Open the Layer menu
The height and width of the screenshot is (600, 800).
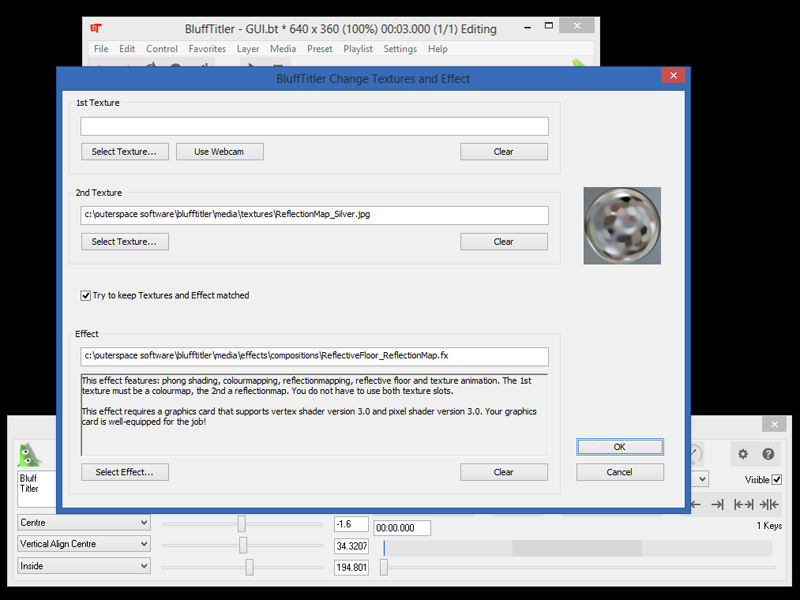[x=248, y=49]
